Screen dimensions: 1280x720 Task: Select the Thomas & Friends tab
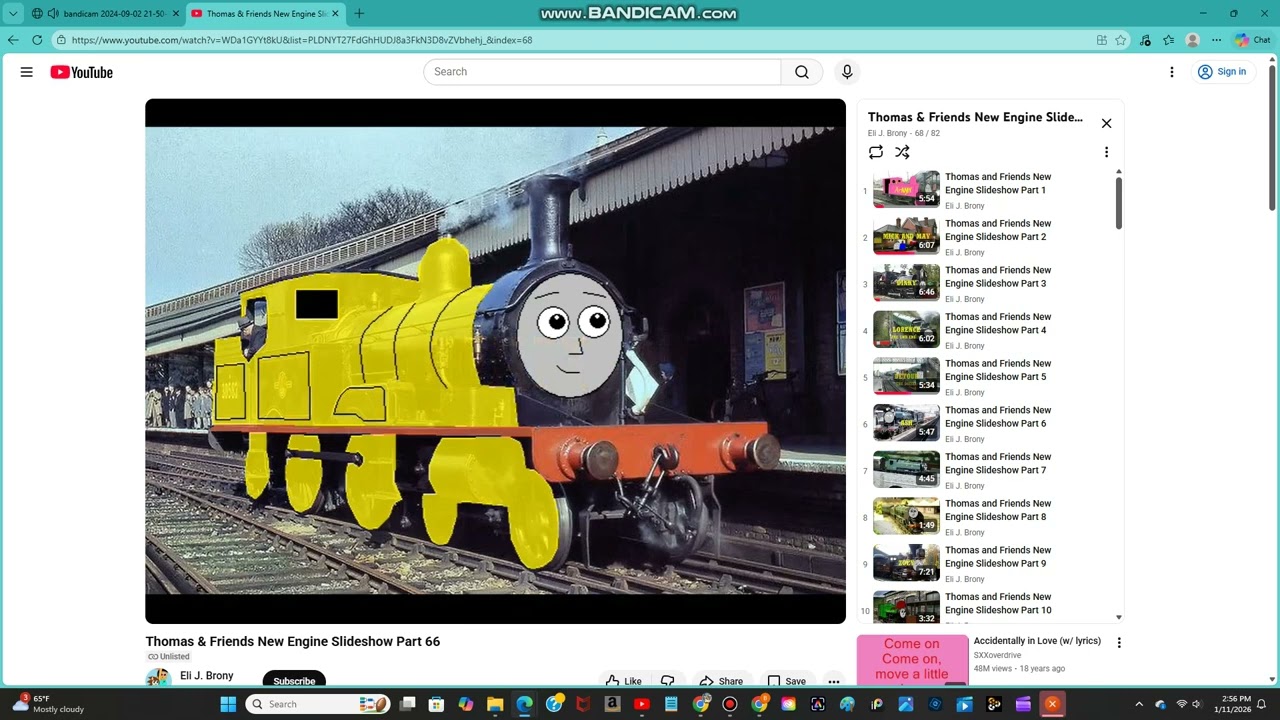[x=265, y=13]
